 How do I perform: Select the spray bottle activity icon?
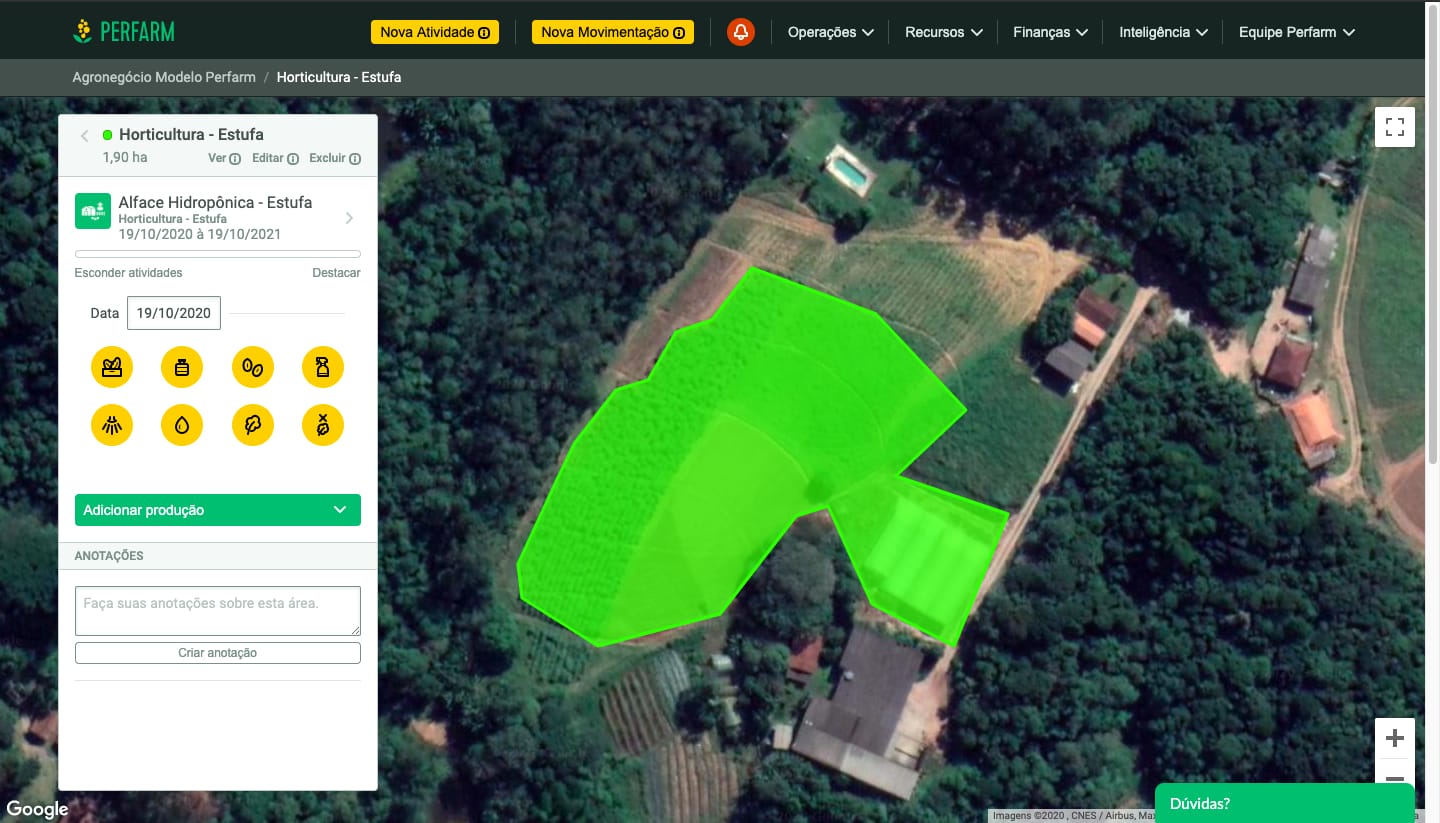pyautogui.click(x=323, y=367)
